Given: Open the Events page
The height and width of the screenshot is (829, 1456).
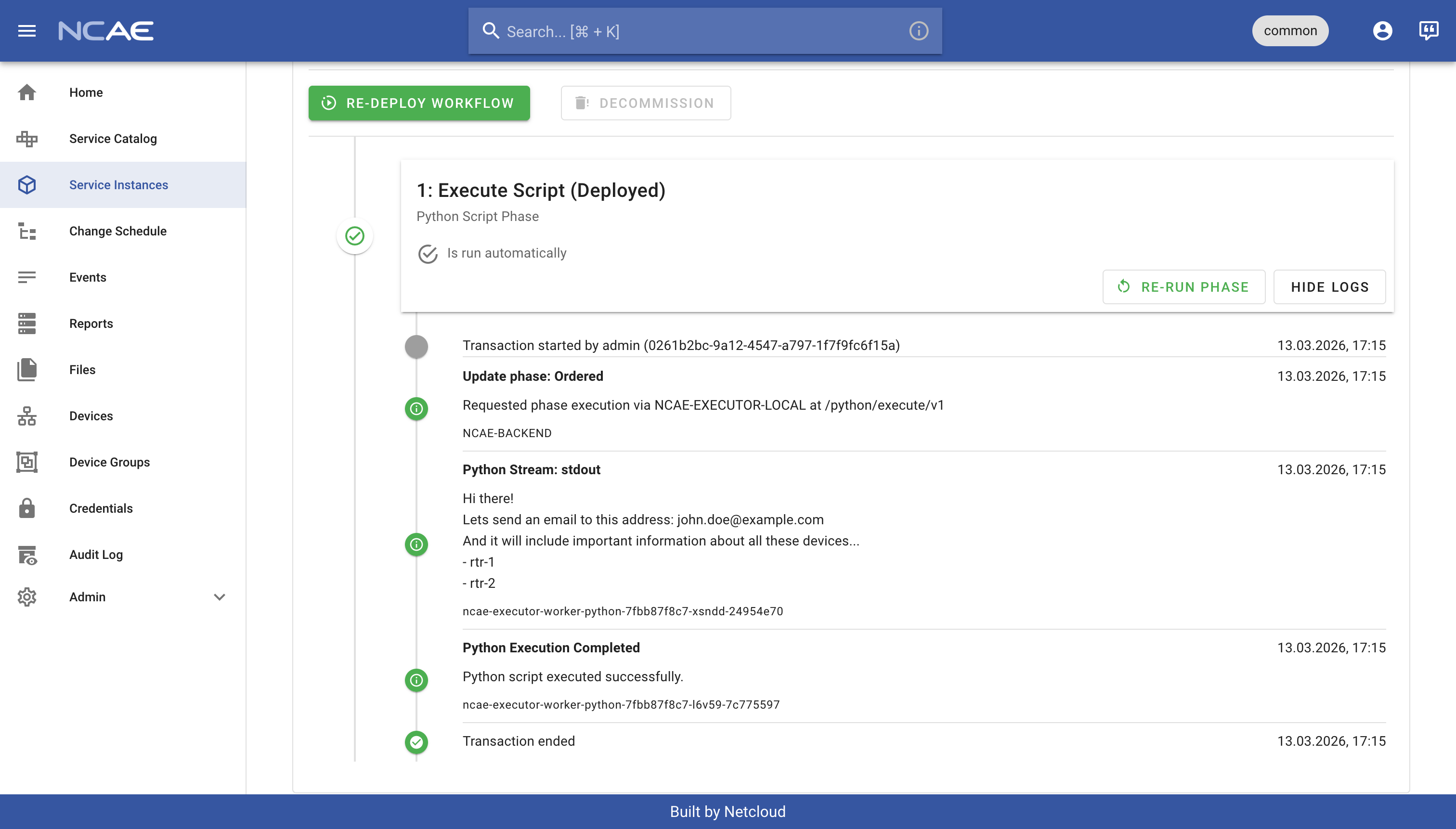Looking at the screenshot, I should [123, 277].
